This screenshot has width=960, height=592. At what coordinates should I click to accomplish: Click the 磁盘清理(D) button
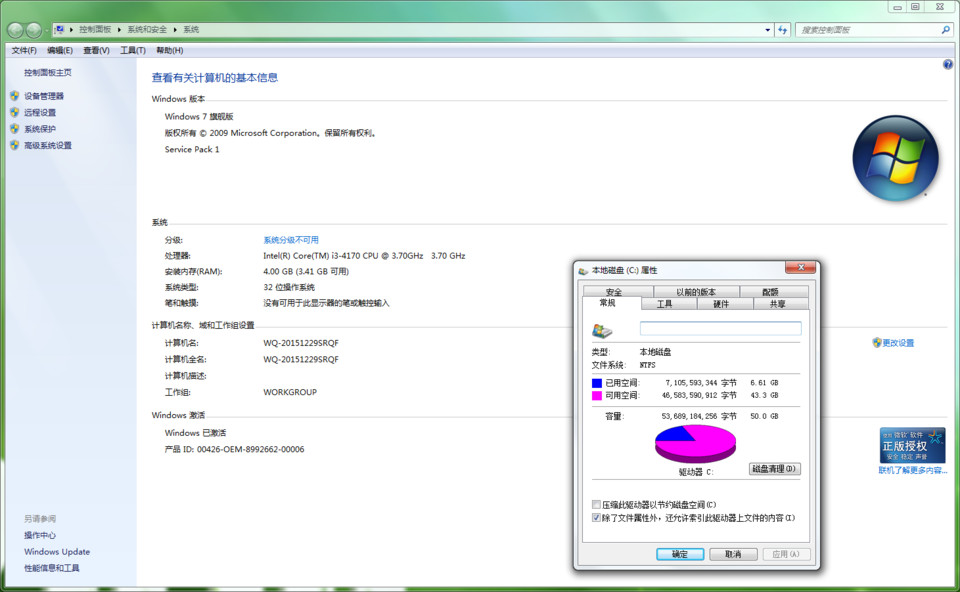coord(774,469)
